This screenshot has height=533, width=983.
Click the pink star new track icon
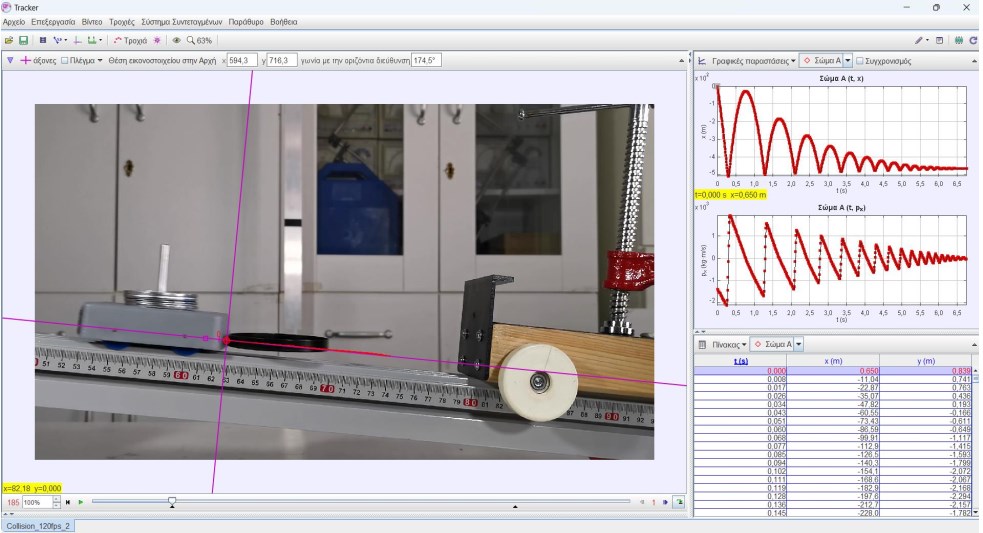click(156, 41)
